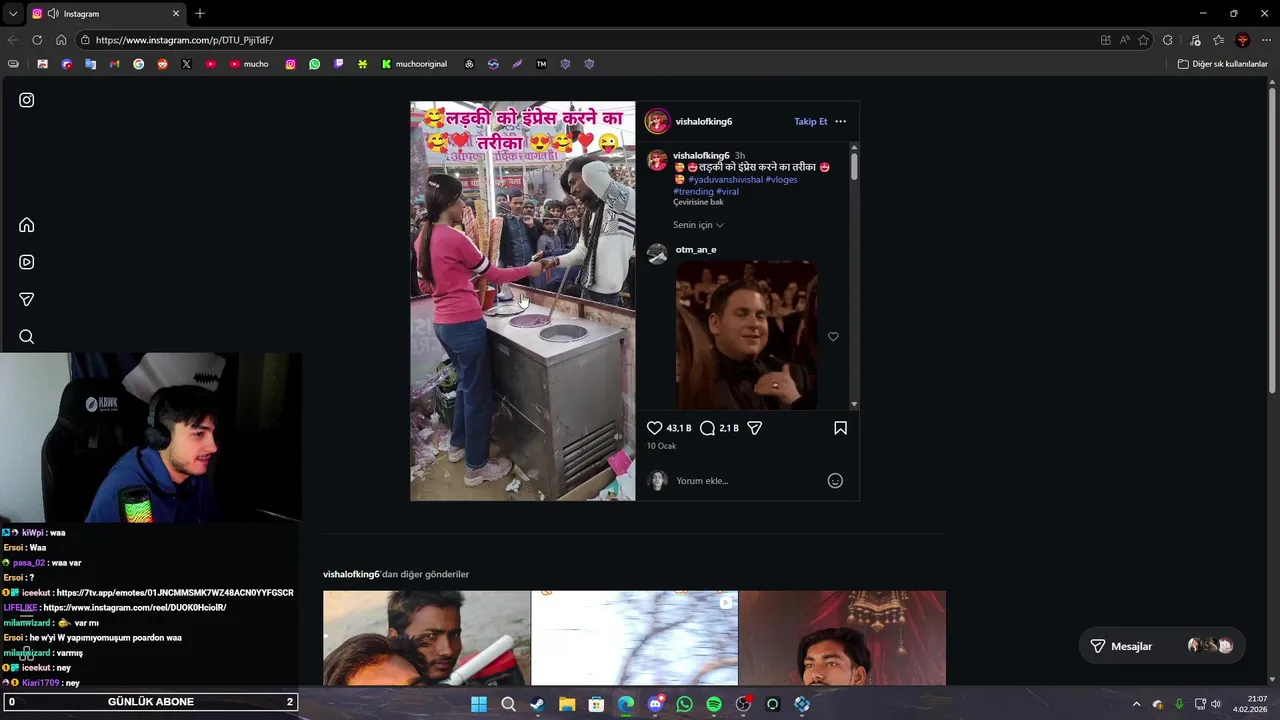Open Discord from the taskbar
Screen dimensions: 1280x720
pos(655,704)
